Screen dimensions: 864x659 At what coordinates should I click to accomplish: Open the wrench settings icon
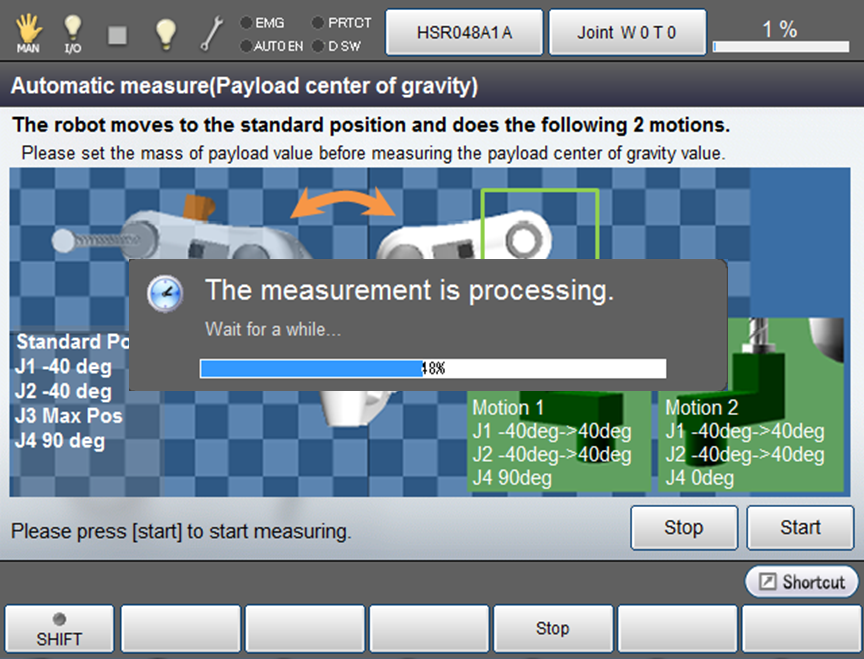[211, 34]
